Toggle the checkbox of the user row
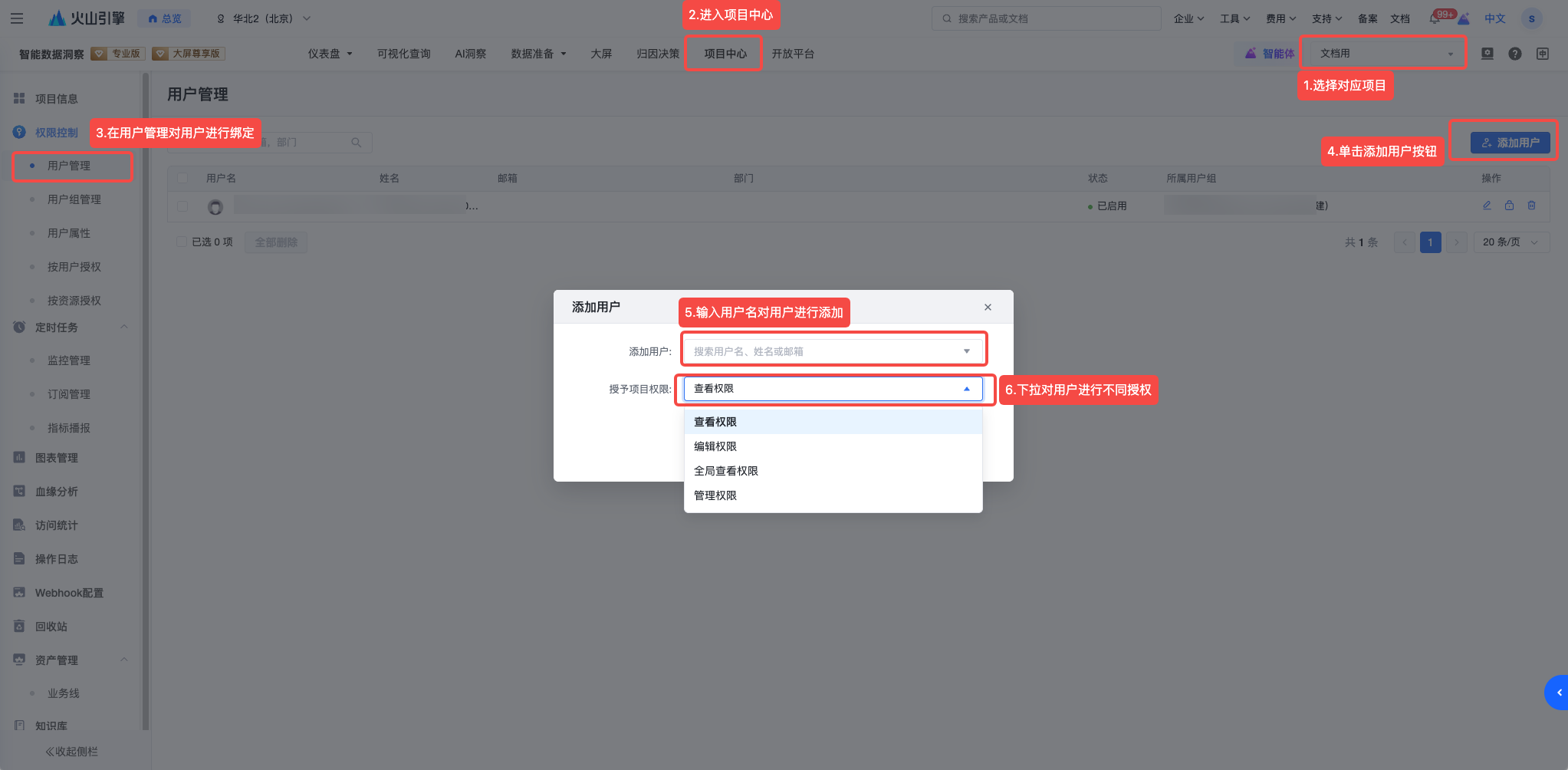The height and width of the screenshot is (770, 1568). point(182,206)
